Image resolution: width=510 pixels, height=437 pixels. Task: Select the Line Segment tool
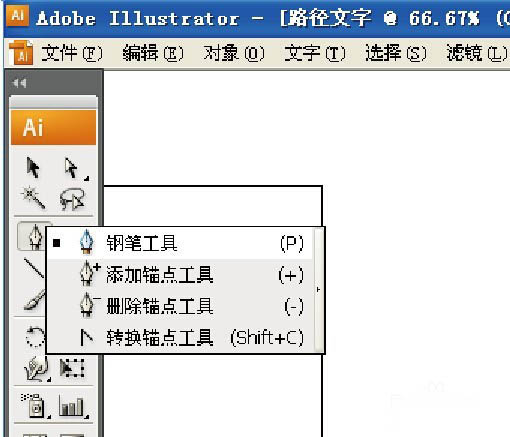pyautogui.click(x=33, y=267)
